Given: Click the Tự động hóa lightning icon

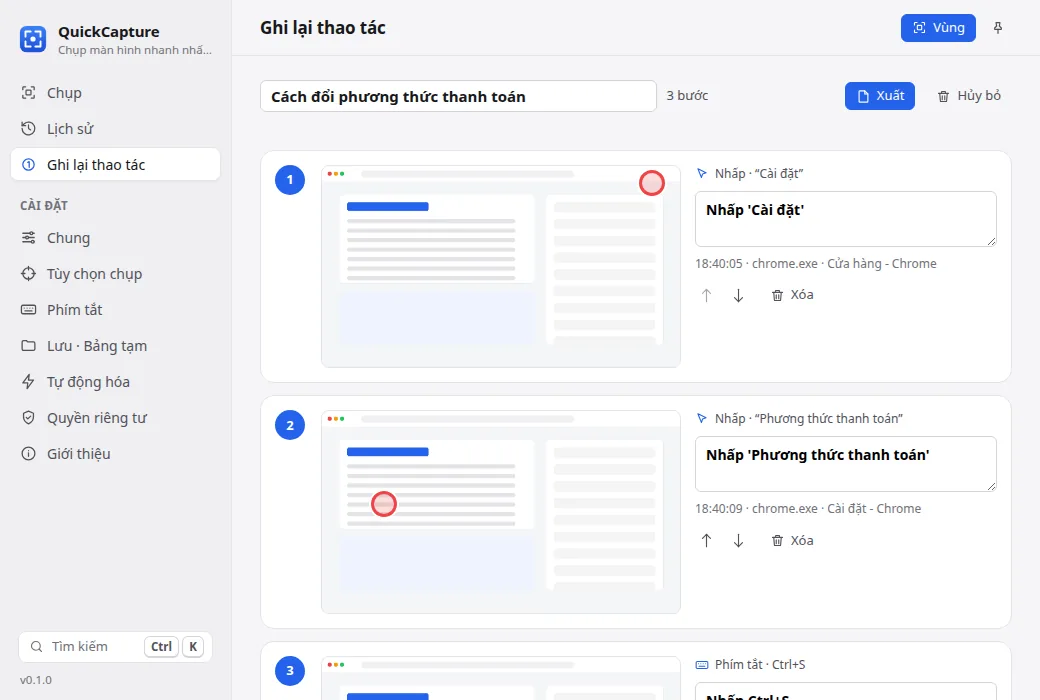Looking at the screenshot, I should (28, 382).
